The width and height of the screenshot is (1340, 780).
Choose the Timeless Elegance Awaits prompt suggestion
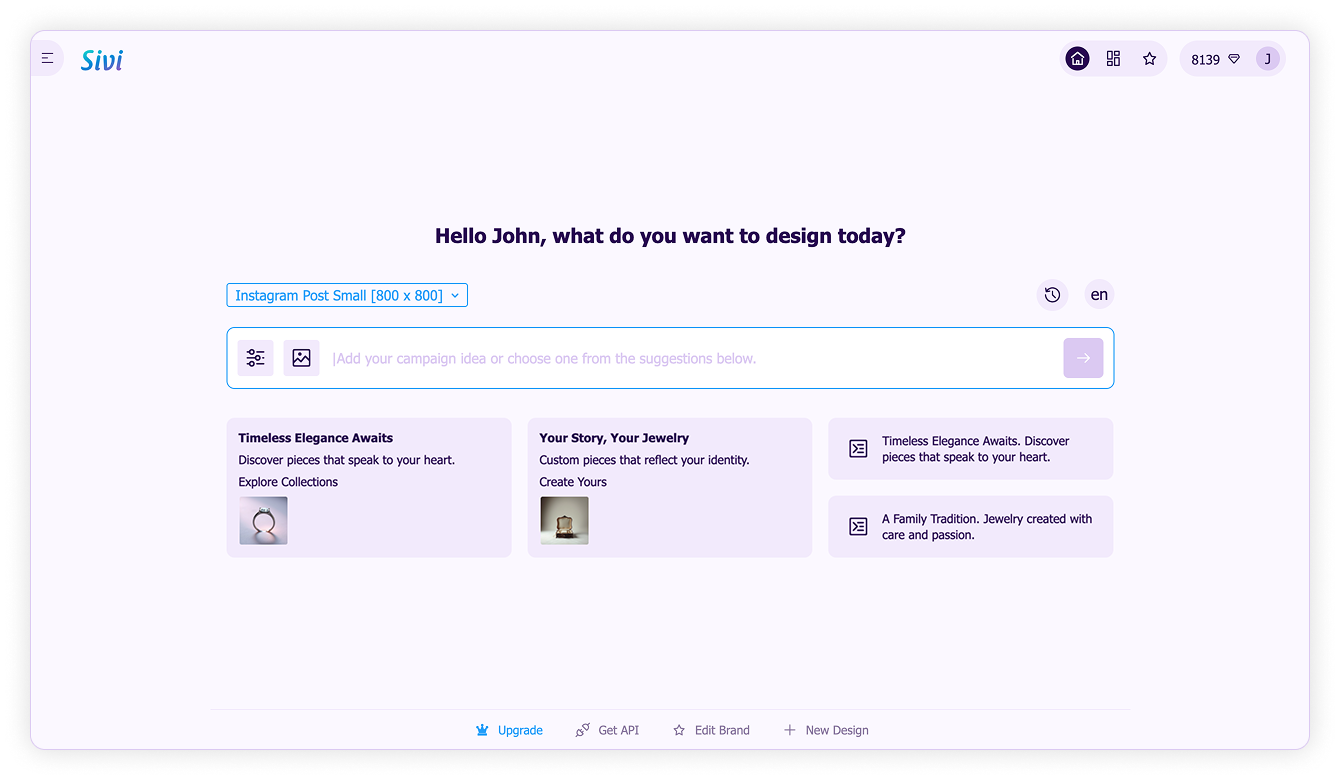click(970, 449)
